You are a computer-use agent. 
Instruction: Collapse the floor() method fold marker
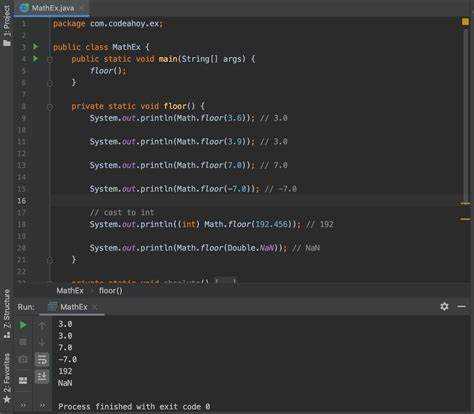(50, 107)
